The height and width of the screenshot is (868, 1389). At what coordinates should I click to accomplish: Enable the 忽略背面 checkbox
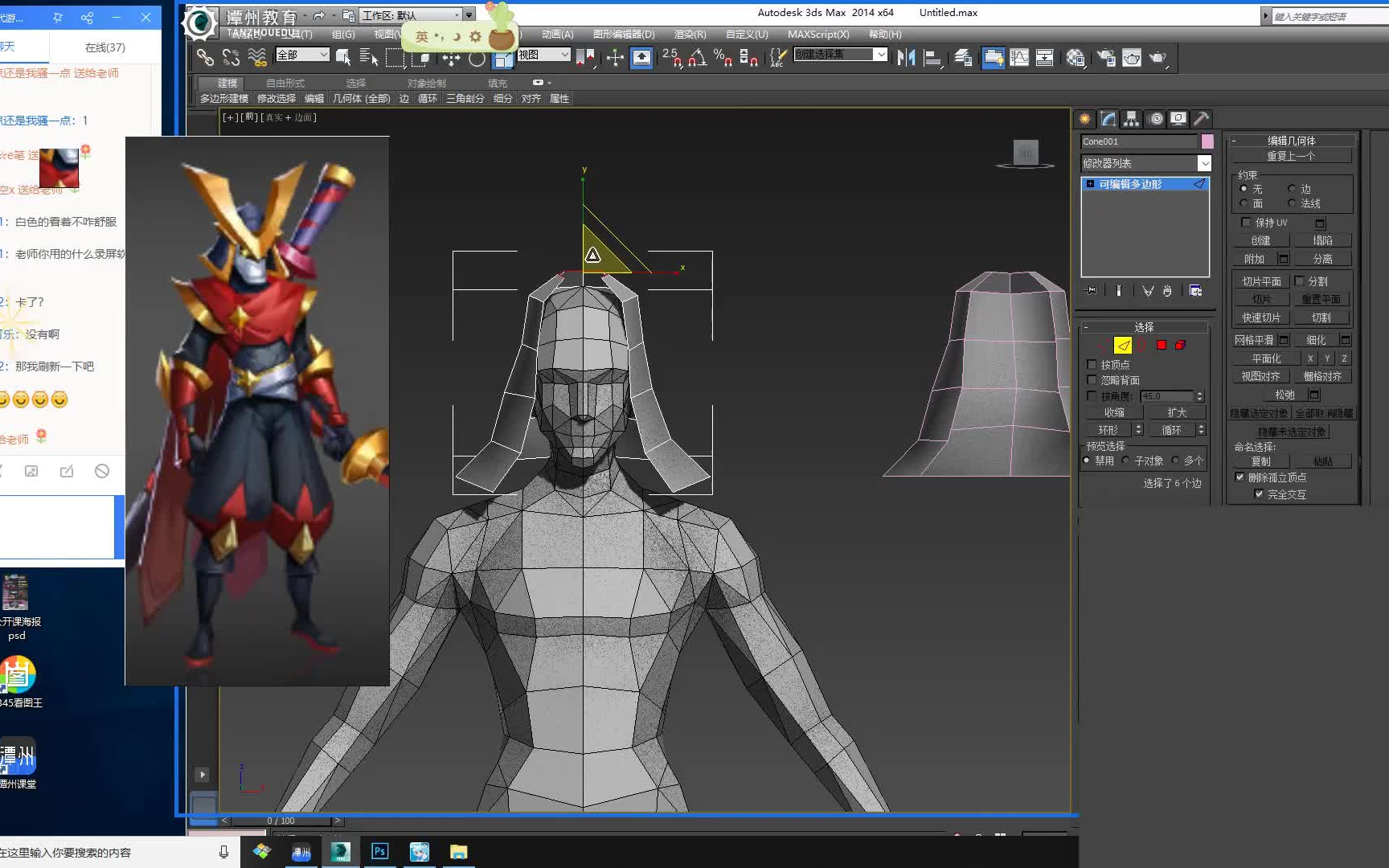point(1092,380)
